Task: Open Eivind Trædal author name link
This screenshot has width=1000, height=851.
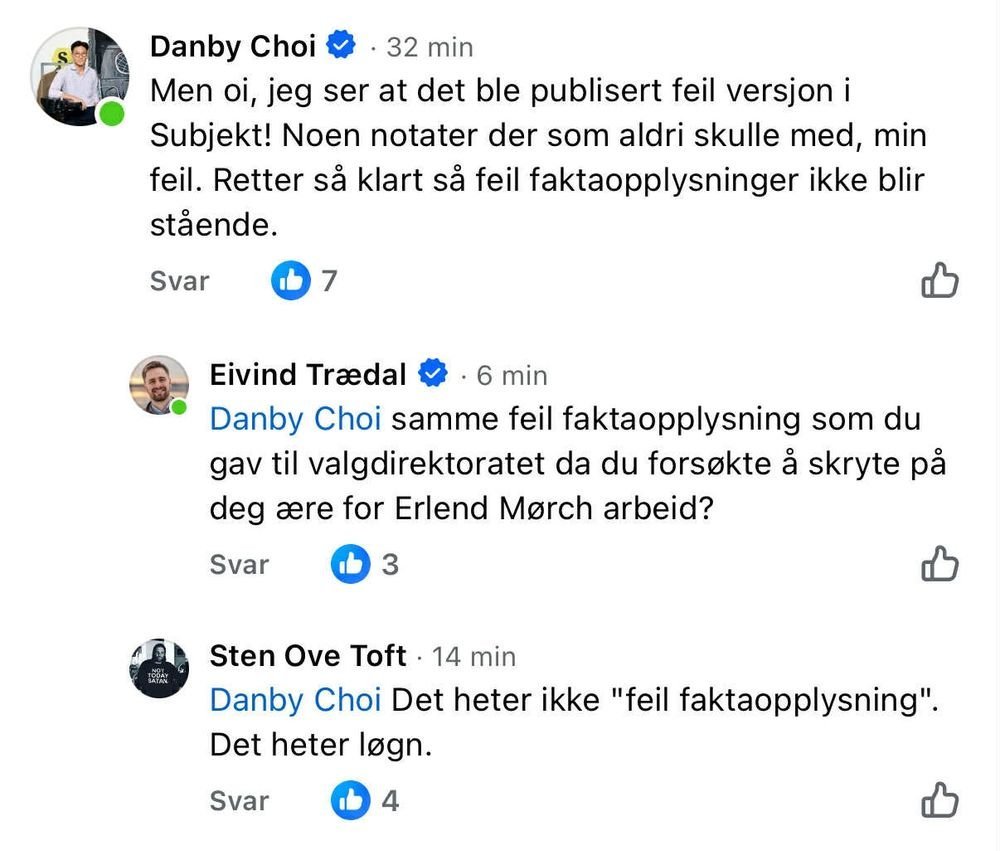Action: [308, 375]
